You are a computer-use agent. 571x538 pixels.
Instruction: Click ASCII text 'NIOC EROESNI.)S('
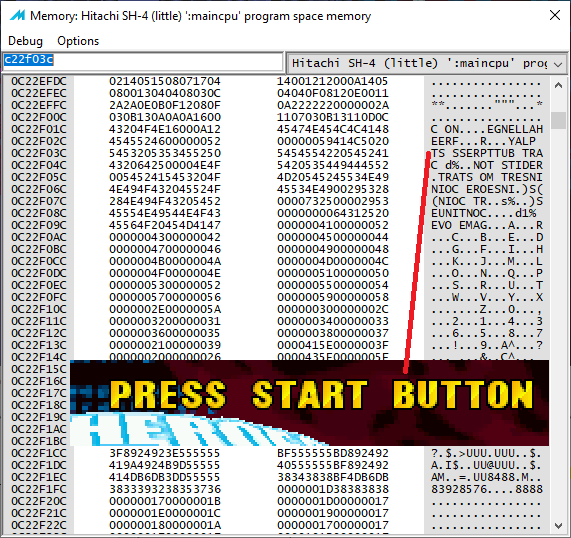click(x=487, y=189)
